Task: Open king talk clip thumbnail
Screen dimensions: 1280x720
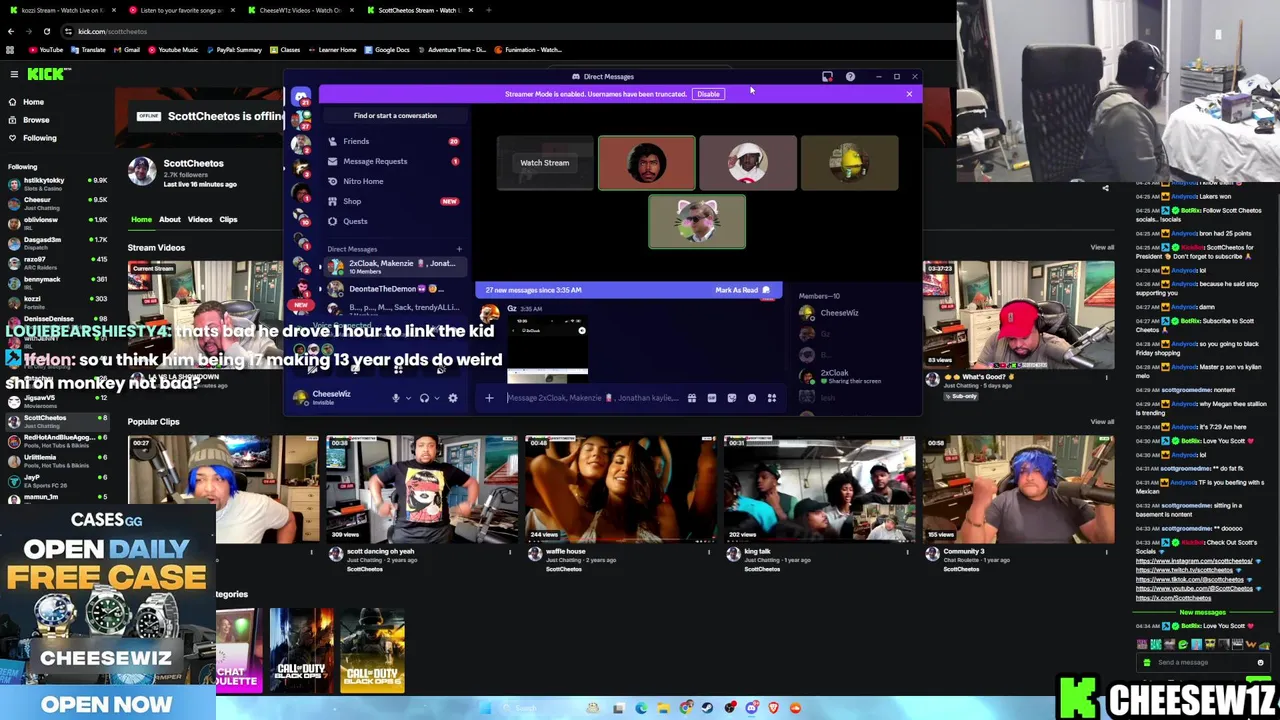Action: pos(819,488)
